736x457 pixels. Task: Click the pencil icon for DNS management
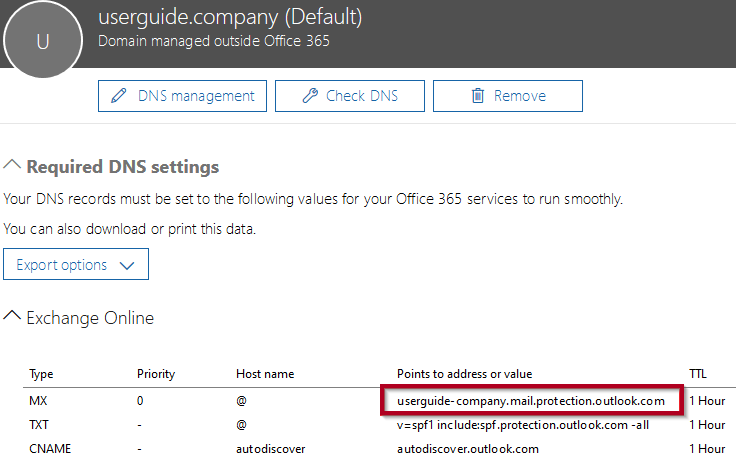119,96
